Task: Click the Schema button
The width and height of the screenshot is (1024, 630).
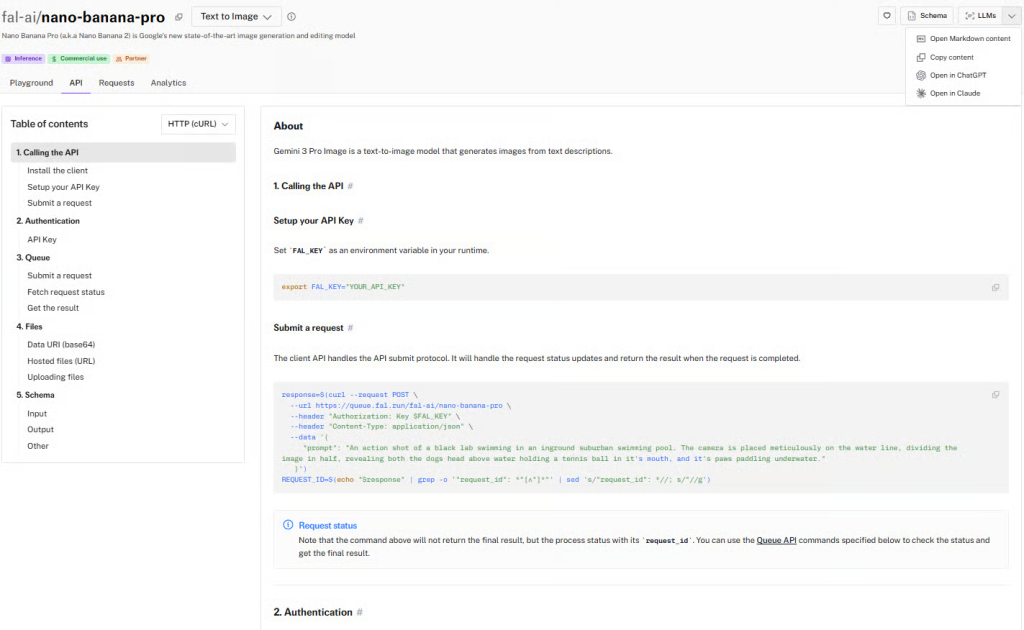Action: tap(927, 16)
